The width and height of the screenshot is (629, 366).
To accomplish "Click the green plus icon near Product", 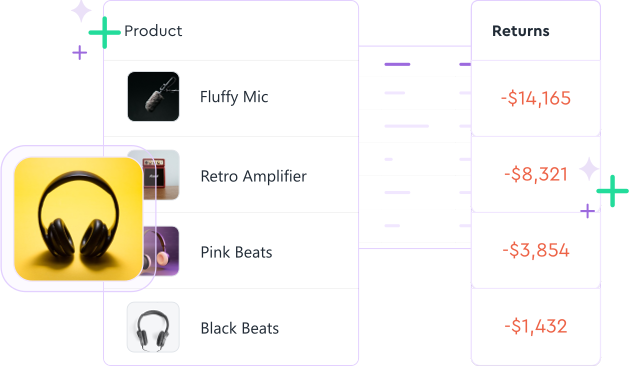I will [x=105, y=33].
